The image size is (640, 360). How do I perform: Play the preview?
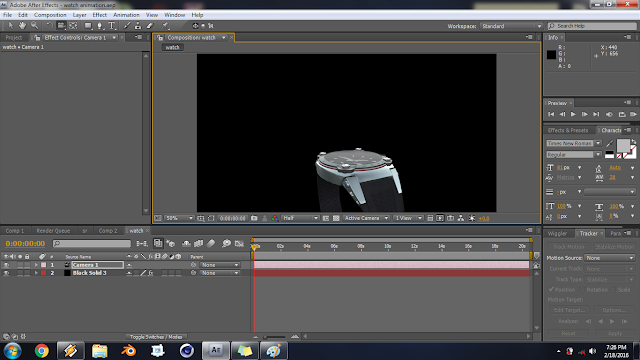pos(573,114)
